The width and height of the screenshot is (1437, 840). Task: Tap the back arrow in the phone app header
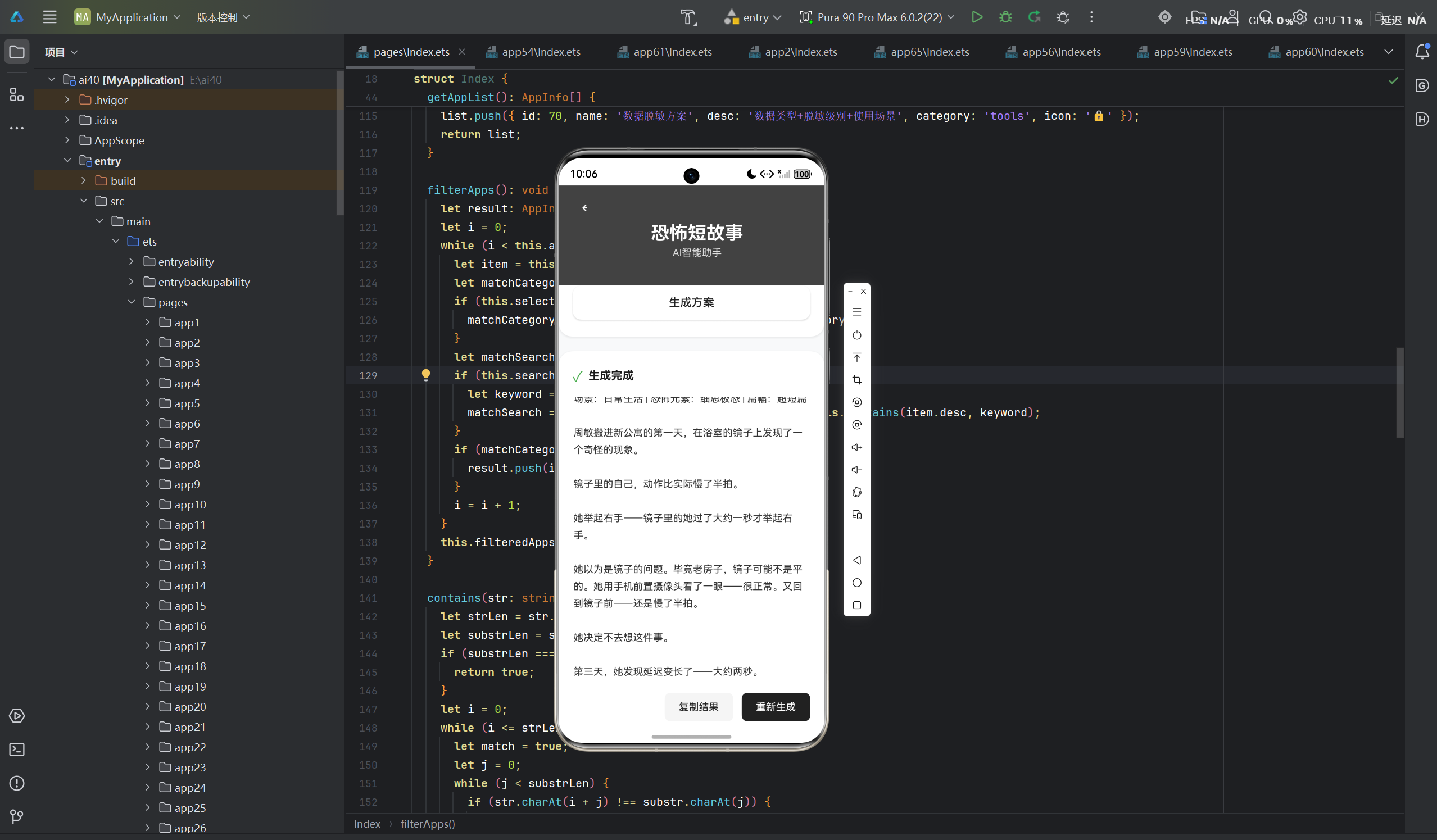(584, 207)
